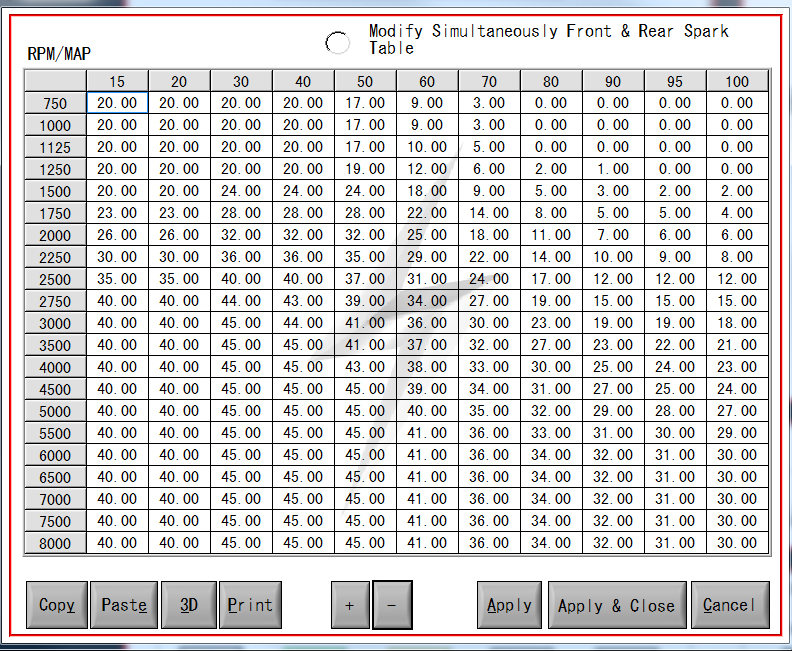Select the 750 RPM row header
The height and width of the screenshot is (651, 792).
click(55, 103)
